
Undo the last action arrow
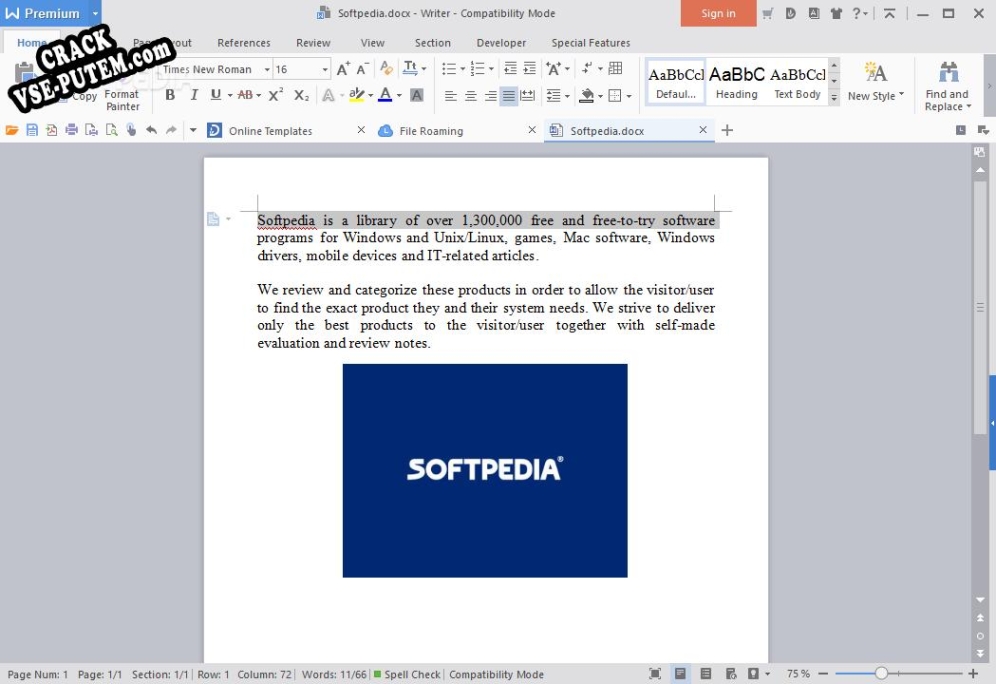151,130
